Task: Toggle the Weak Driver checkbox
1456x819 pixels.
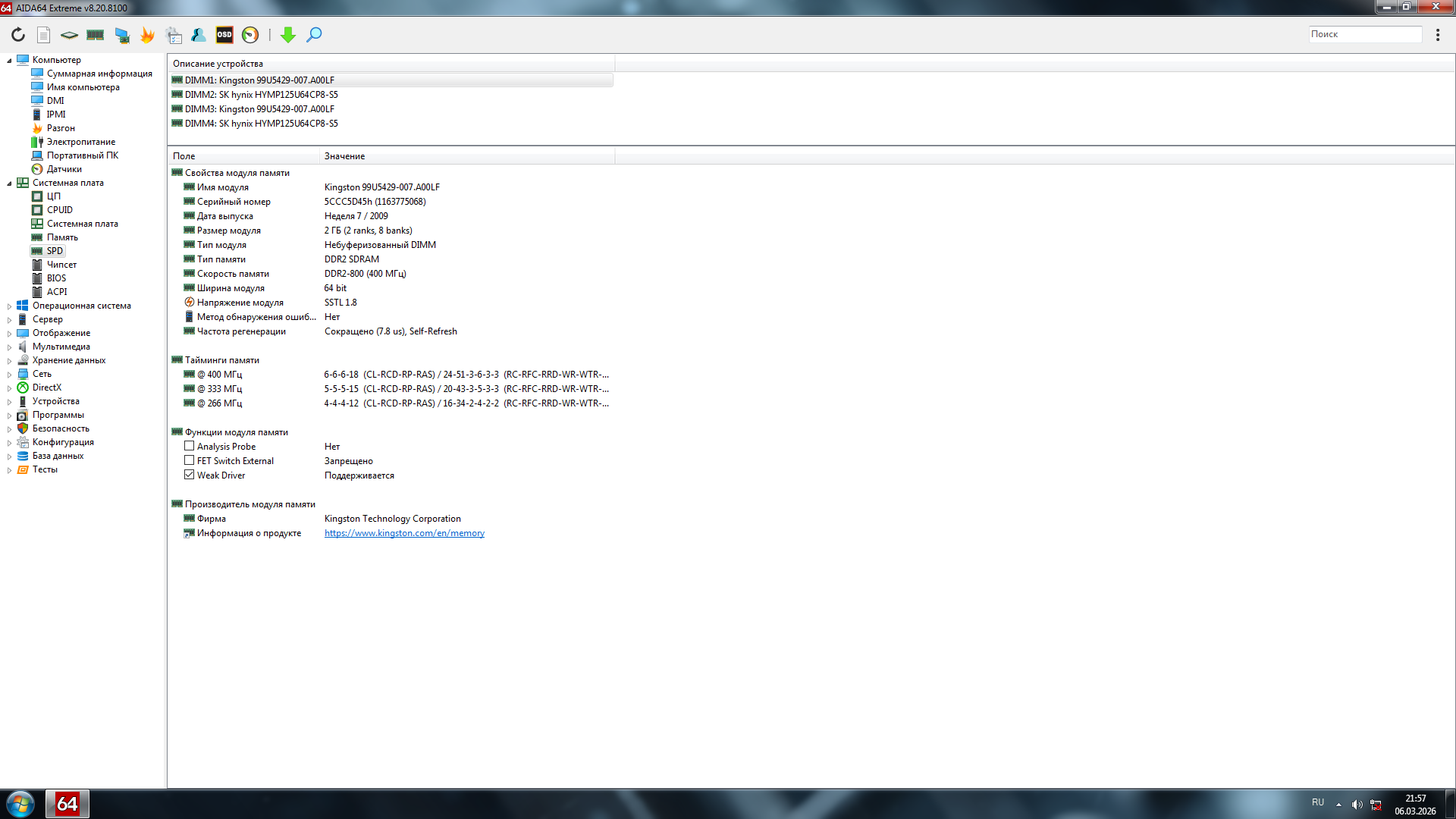Action: coord(190,475)
